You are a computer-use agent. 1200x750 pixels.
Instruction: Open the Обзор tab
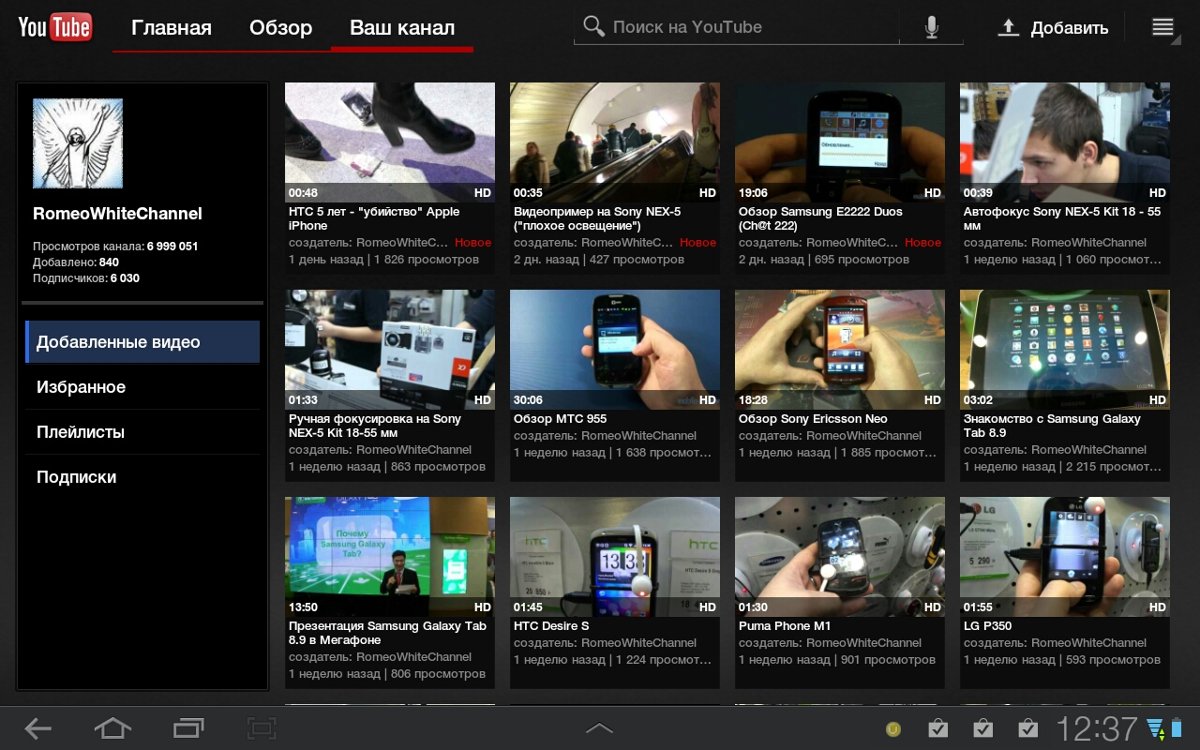click(x=281, y=28)
